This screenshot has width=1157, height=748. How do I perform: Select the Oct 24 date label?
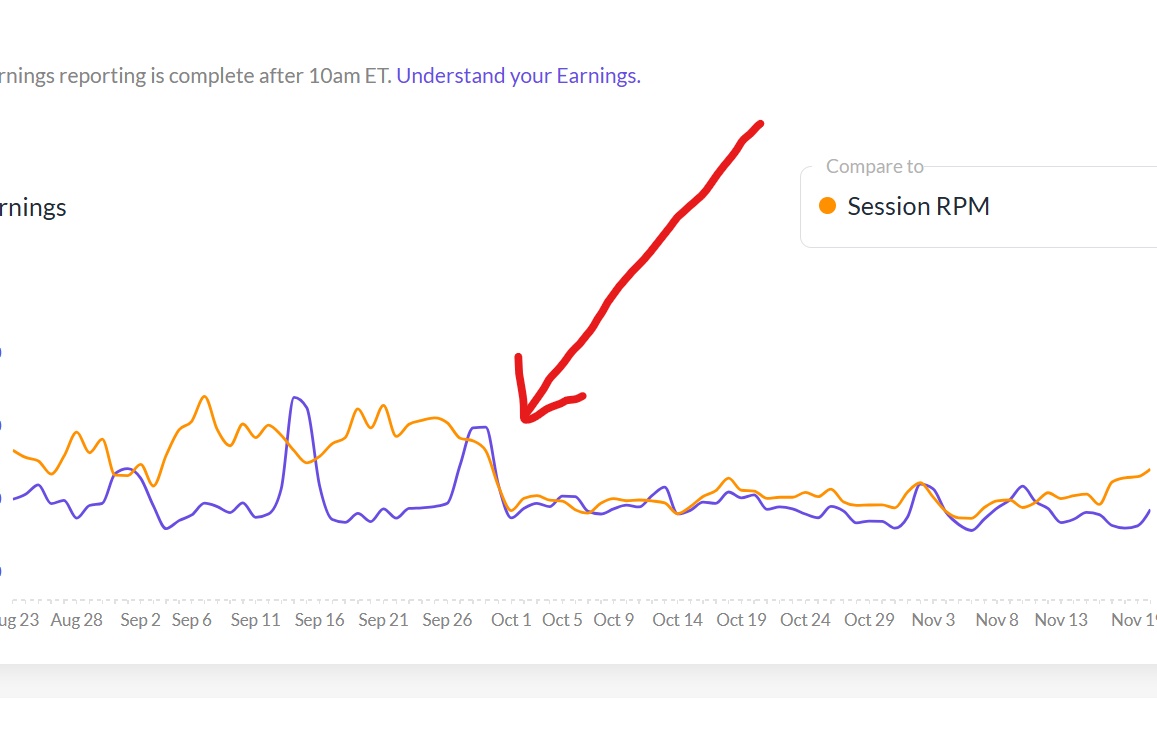pyautogui.click(x=805, y=620)
